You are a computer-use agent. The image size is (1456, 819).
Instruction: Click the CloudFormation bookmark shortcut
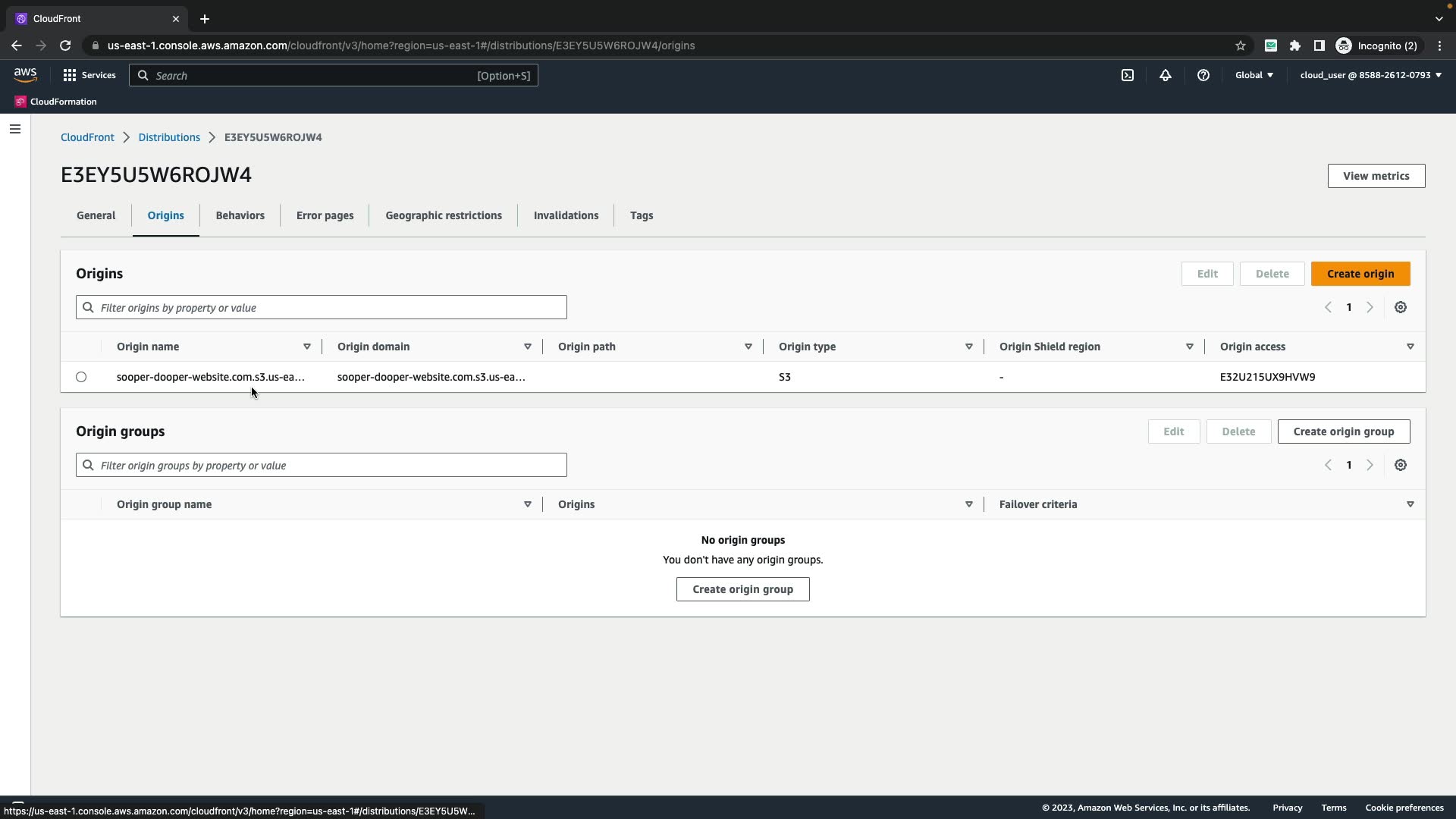click(56, 102)
